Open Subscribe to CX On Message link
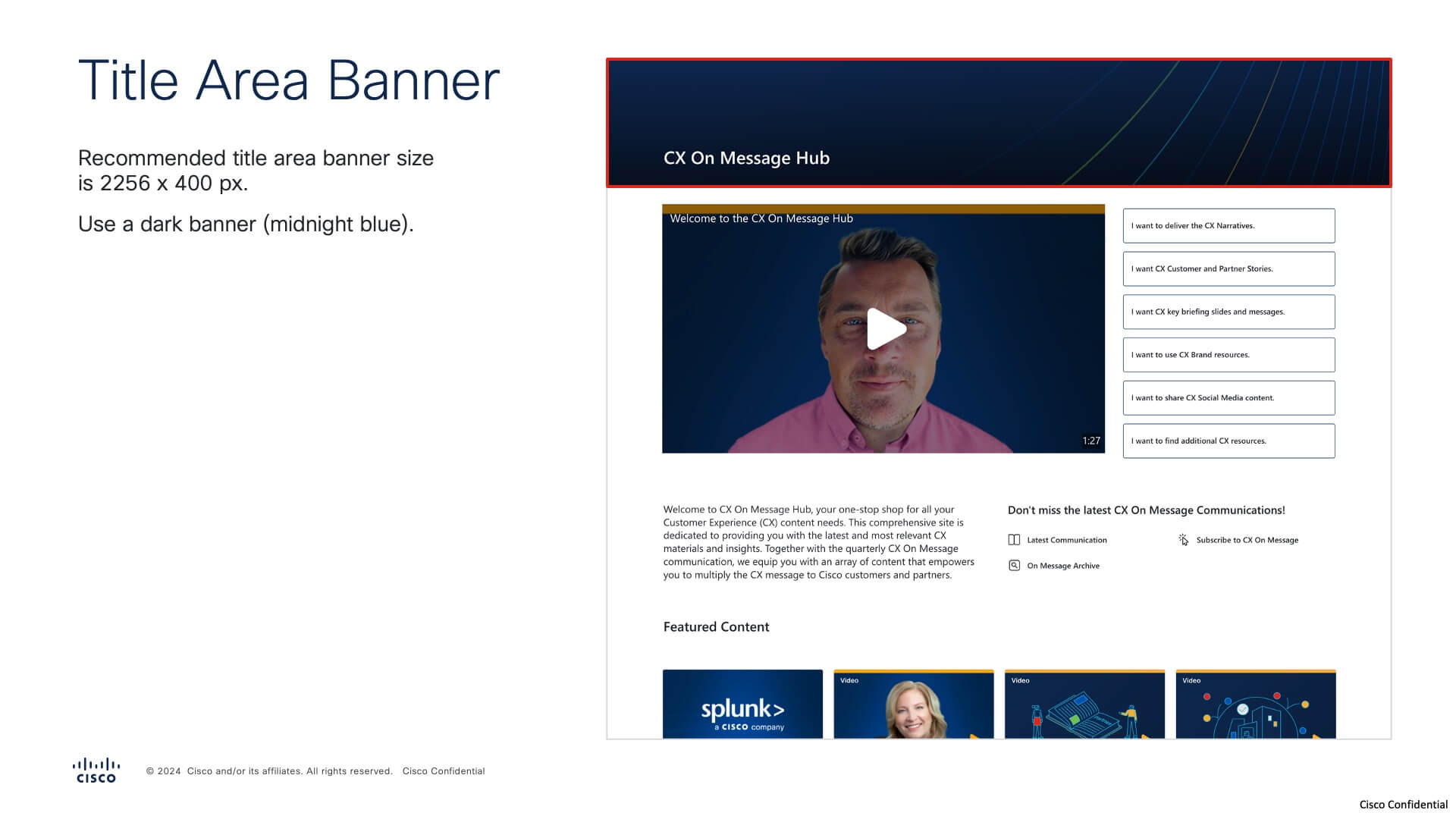The width and height of the screenshot is (1456, 819). (1247, 540)
